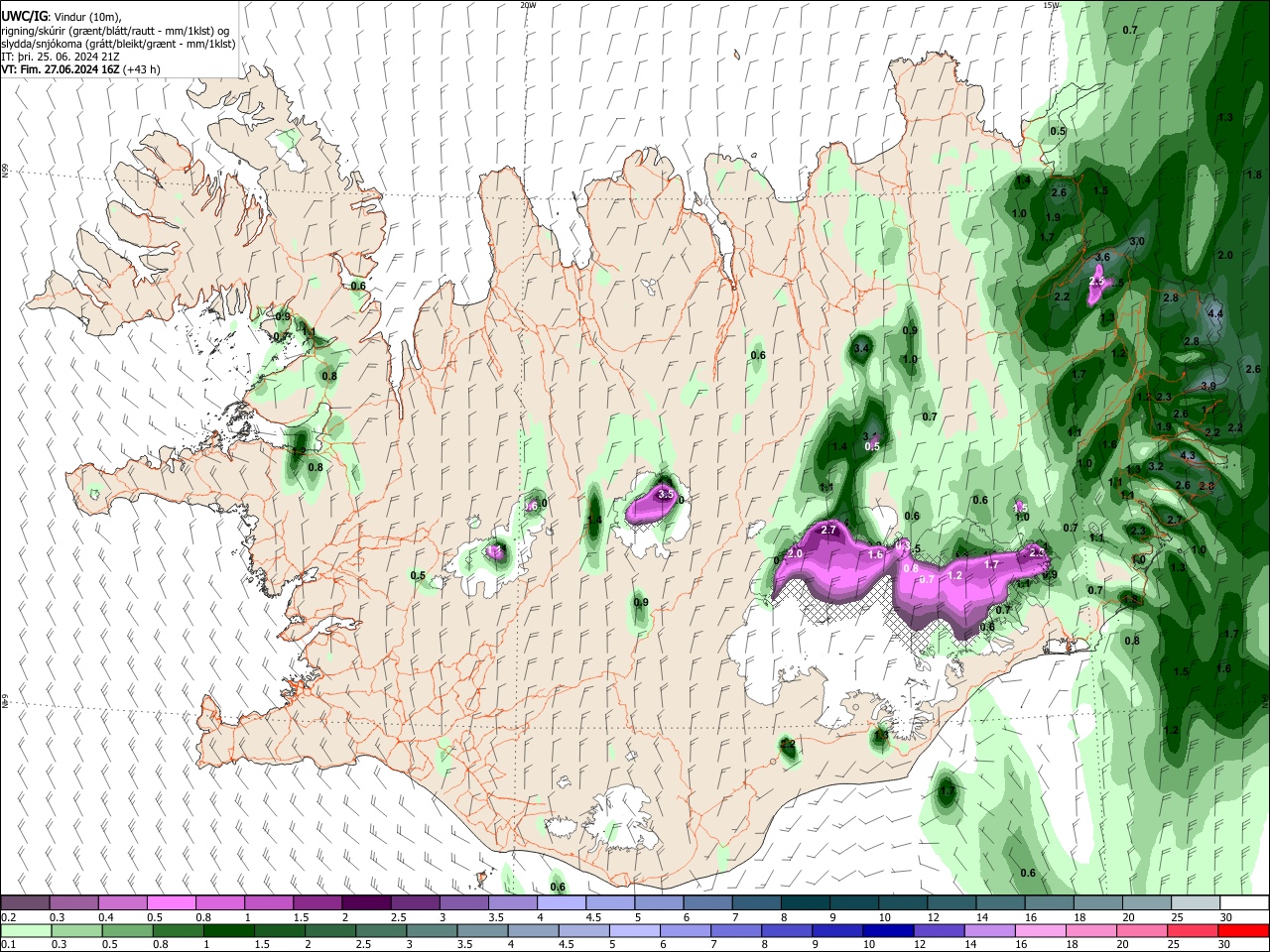
Task: Click the '4.4' precipitation value on the map
Action: coord(1216,313)
